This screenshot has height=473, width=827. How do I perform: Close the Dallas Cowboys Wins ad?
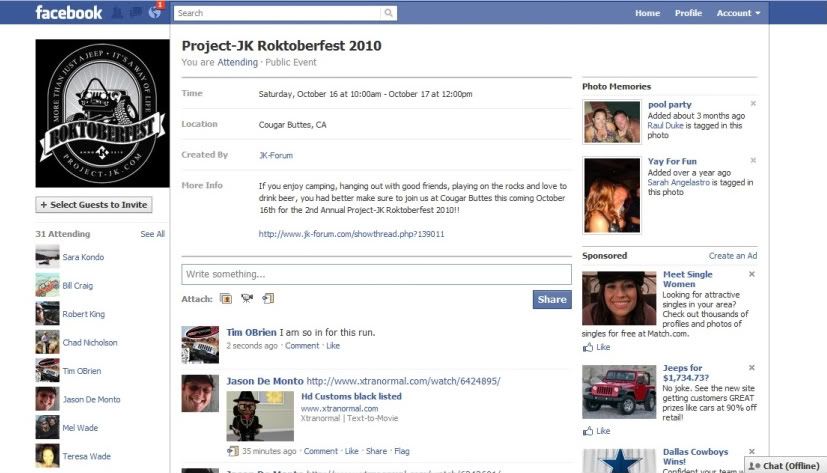(x=752, y=451)
